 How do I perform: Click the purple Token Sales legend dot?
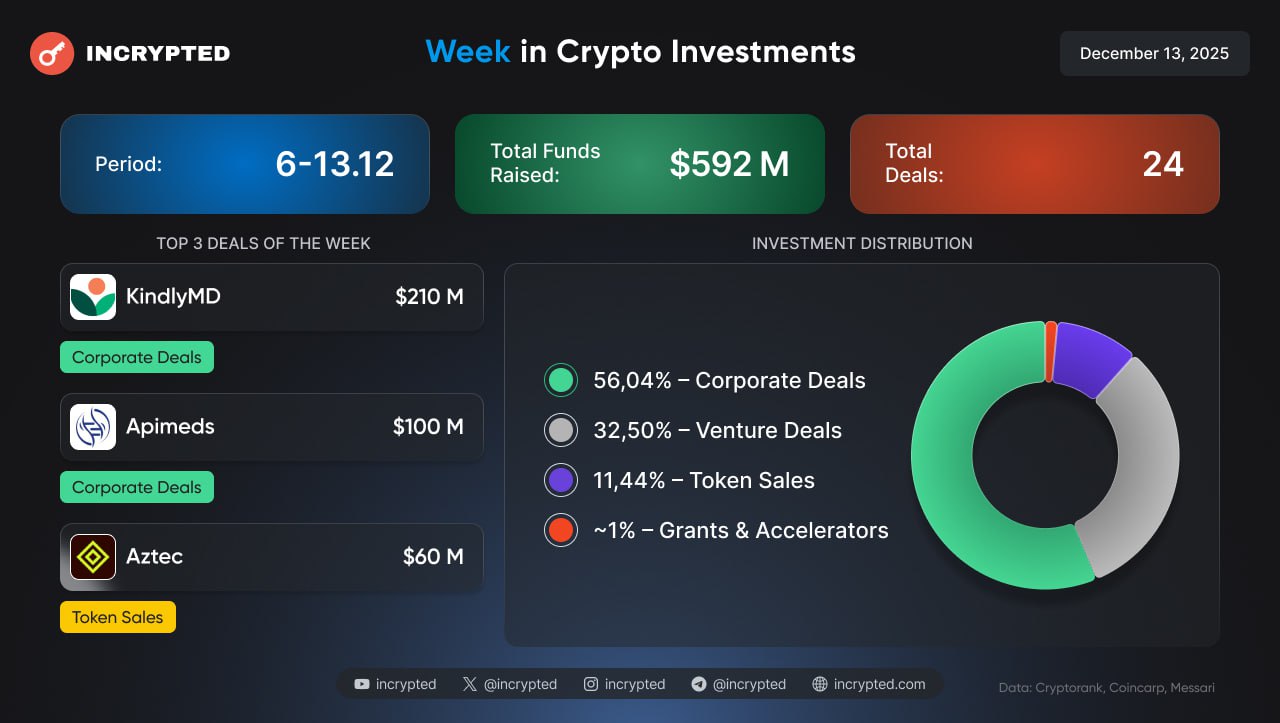tap(561, 480)
